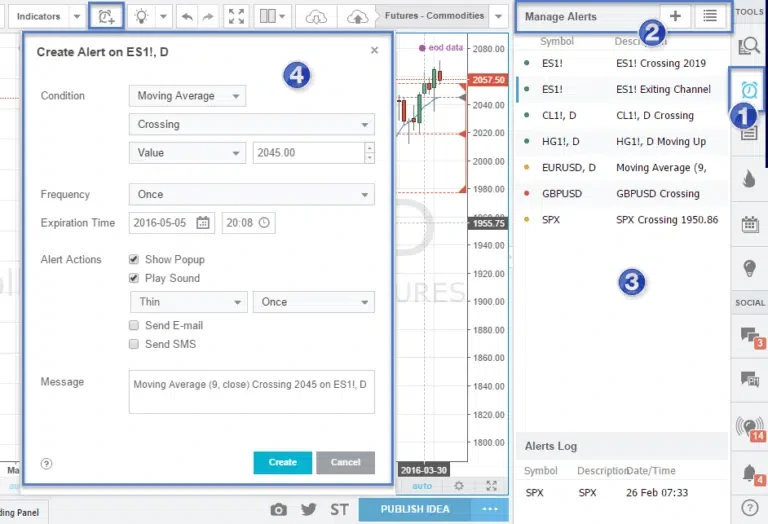This screenshot has height=524, width=768.
Task: Expand dropdown arrow next to lightbulb
Action: tap(163, 17)
